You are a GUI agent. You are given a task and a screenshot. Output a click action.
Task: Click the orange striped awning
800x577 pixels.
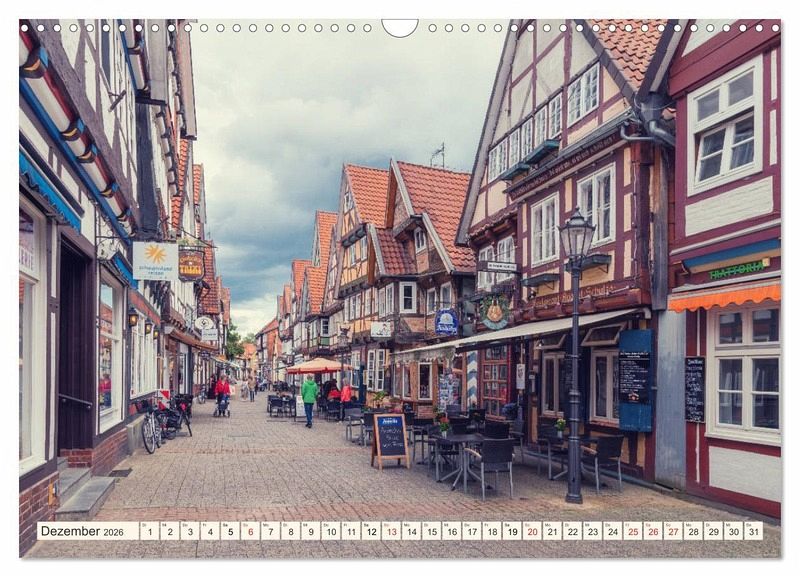723,296
